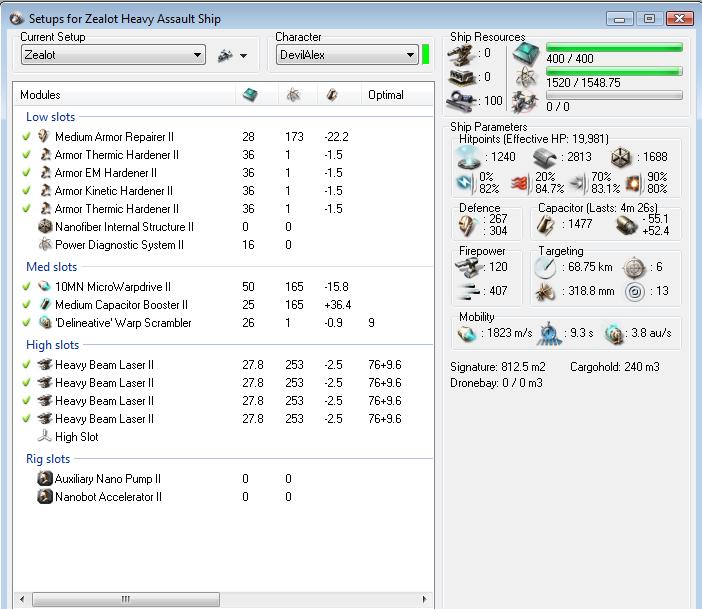Select the Med slots group header

point(51,267)
